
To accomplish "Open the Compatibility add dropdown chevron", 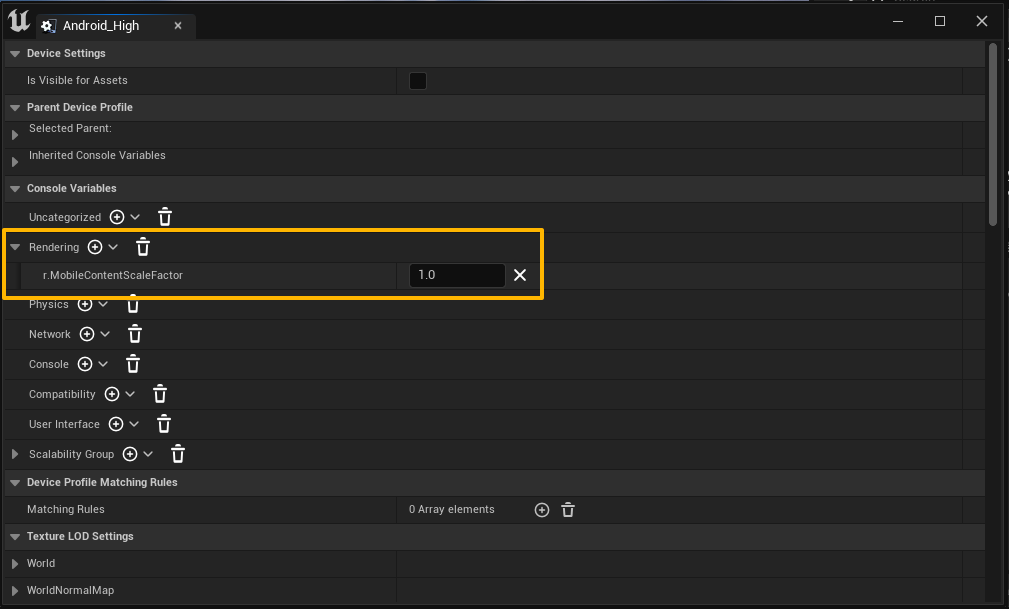I will coord(130,394).
